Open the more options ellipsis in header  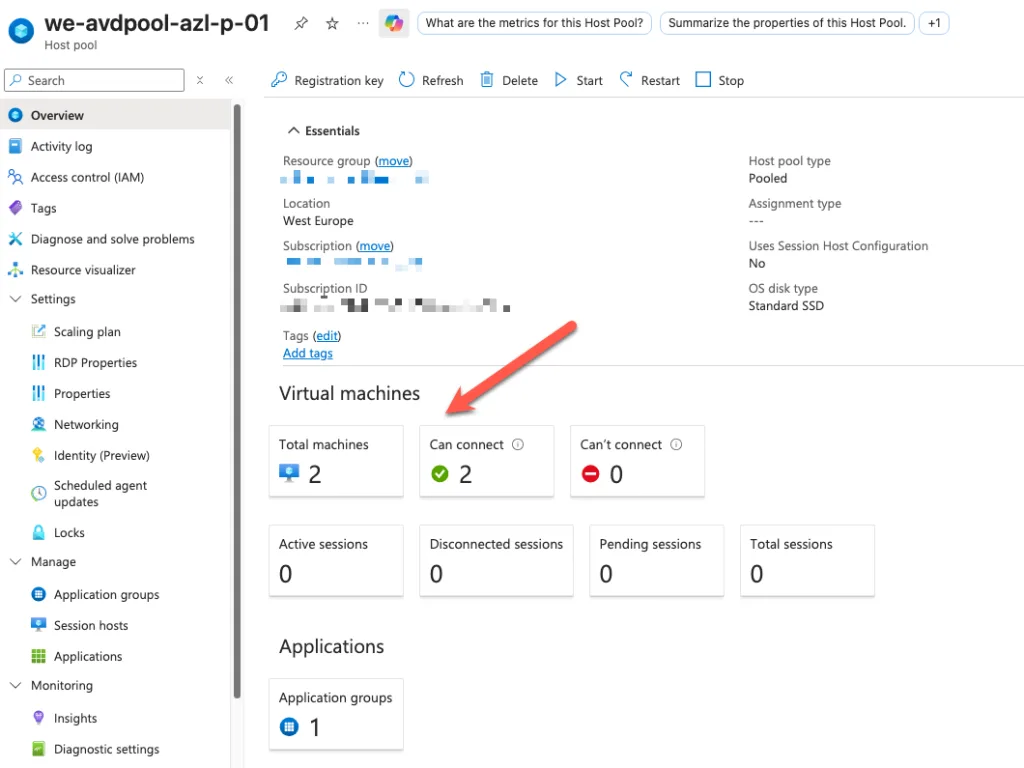point(363,24)
